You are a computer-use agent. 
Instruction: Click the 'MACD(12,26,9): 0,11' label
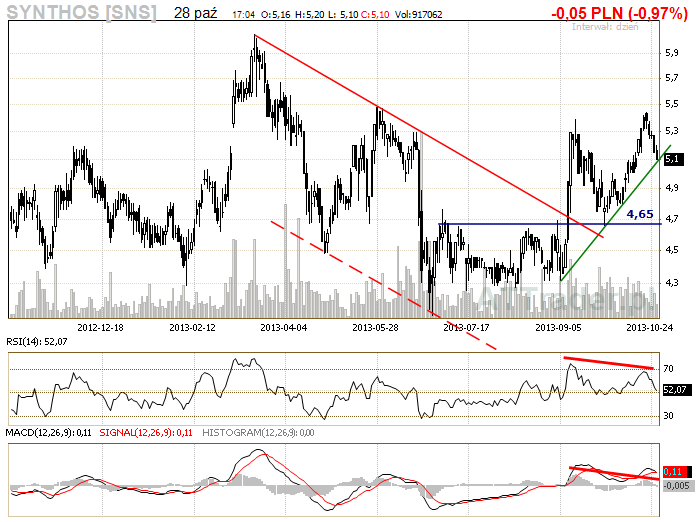point(48,433)
